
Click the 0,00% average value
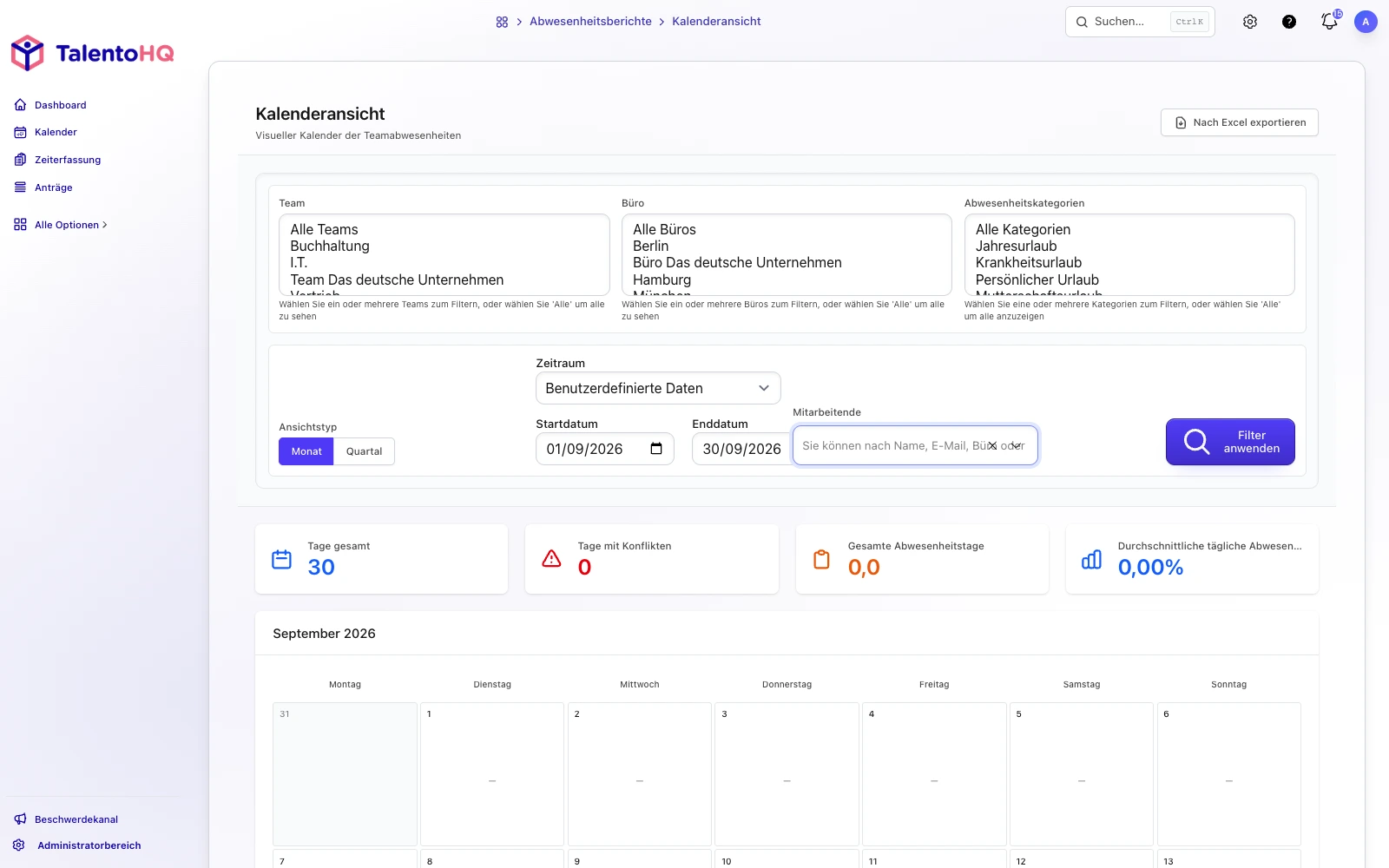pyautogui.click(x=1150, y=568)
